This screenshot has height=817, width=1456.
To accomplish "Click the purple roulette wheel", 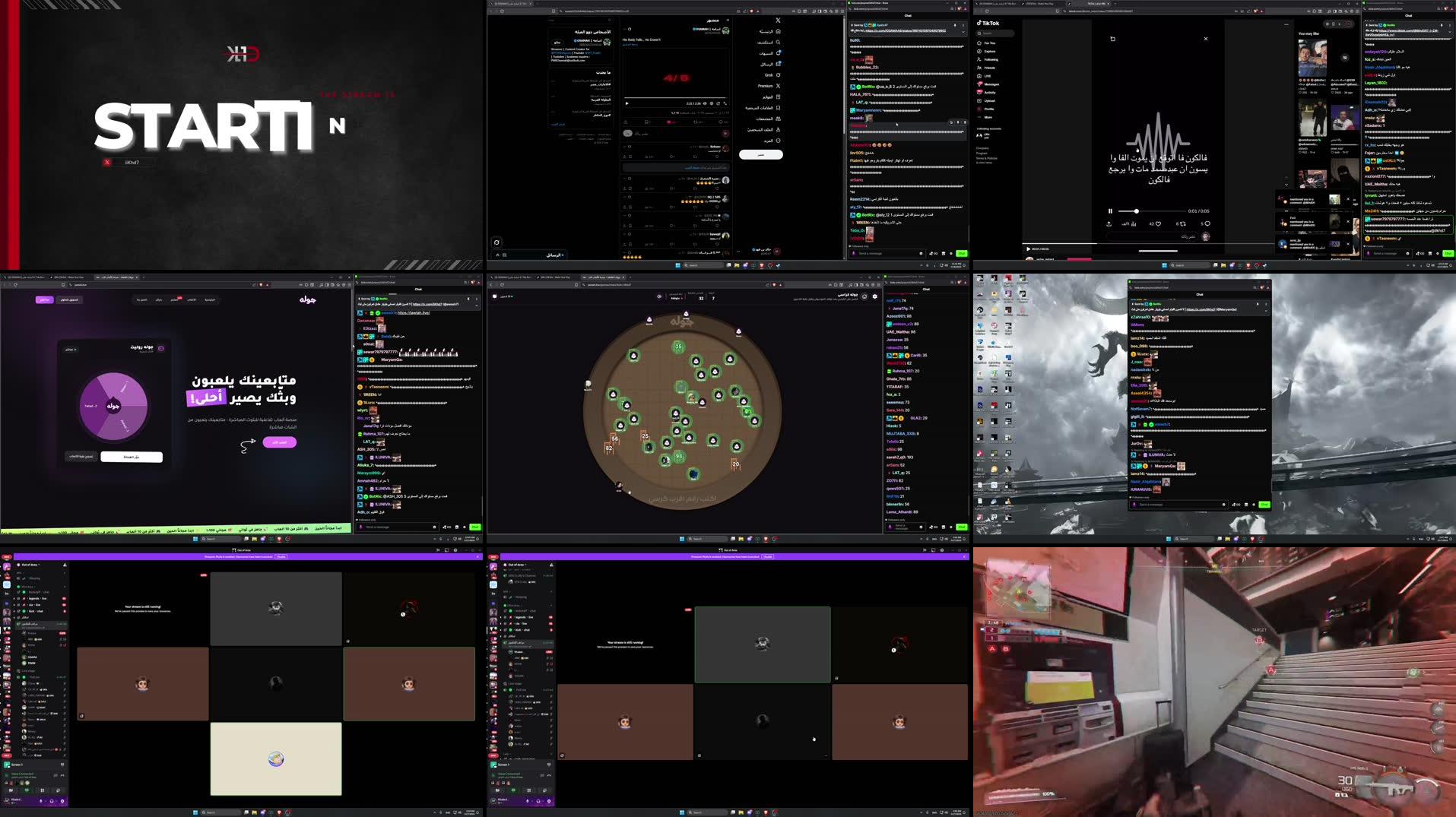I will point(113,406).
